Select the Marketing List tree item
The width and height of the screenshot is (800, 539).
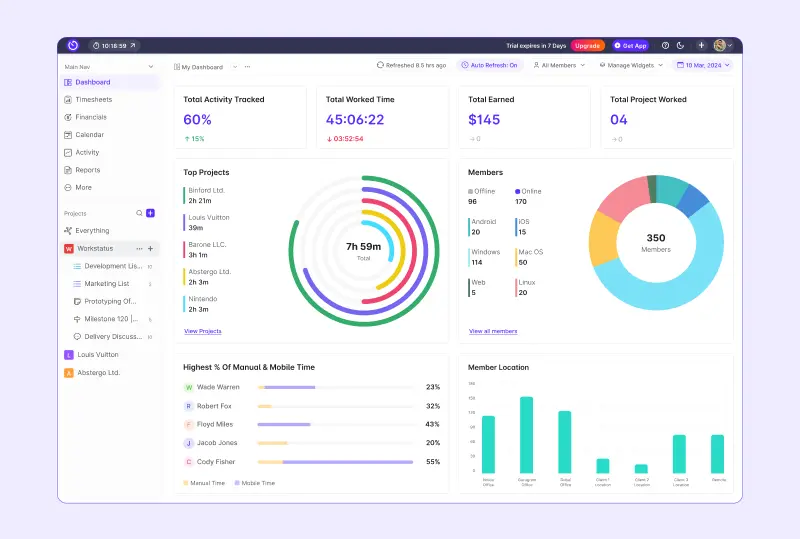[106, 284]
